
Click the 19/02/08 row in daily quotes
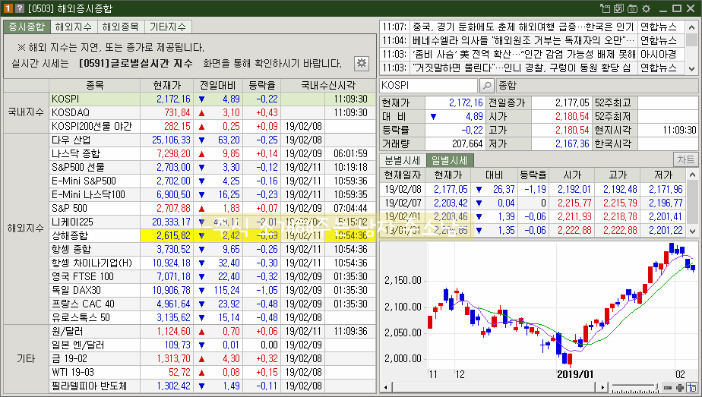coord(533,189)
